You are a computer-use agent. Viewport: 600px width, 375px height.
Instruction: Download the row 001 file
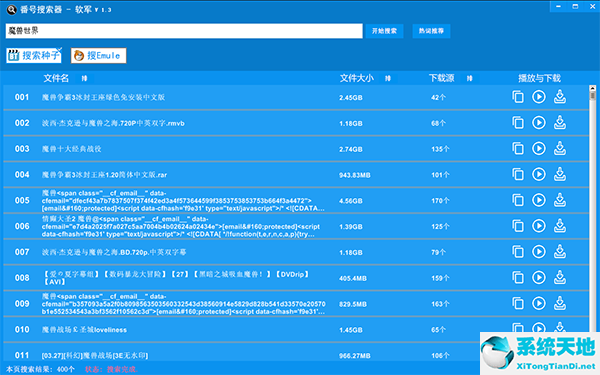(560, 97)
